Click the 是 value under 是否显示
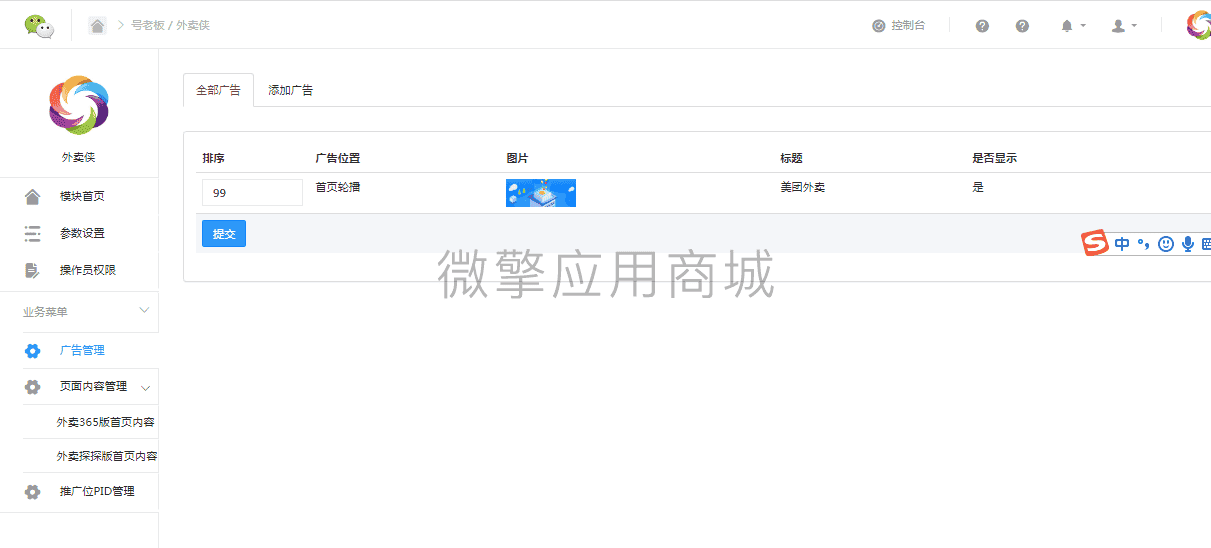 (x=978, y=187)
